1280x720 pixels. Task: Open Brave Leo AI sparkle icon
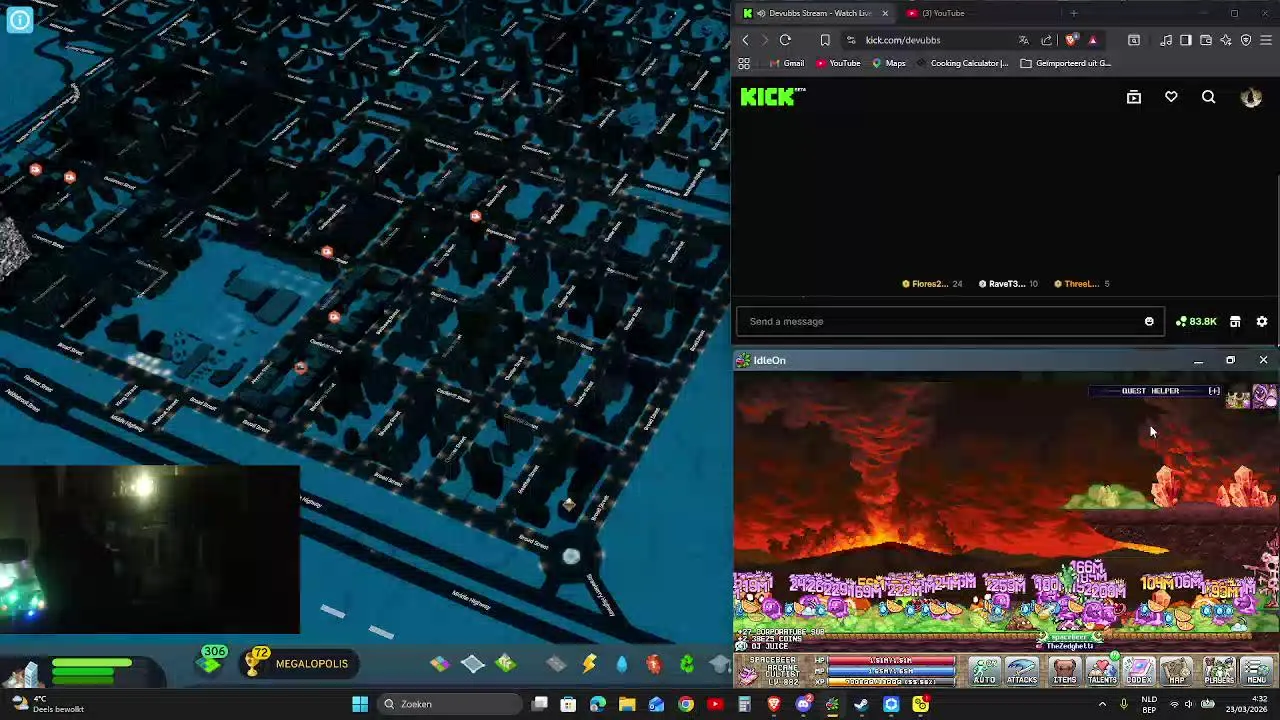pyautogui.click(x=1226, y=40)
